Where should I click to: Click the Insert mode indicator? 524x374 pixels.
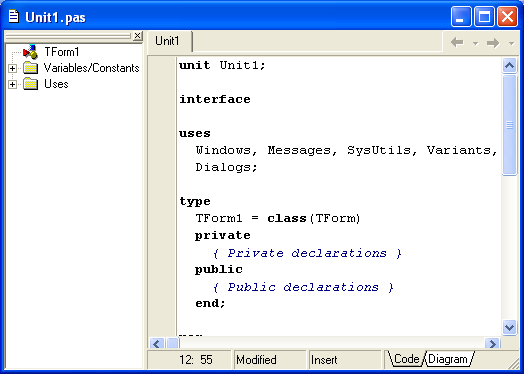click(324, 360)
